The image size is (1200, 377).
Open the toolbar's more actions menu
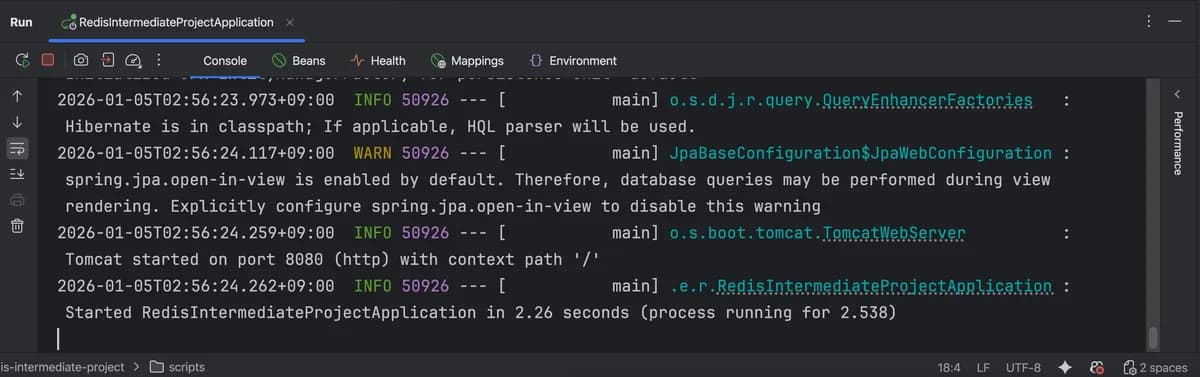point(159,60)
